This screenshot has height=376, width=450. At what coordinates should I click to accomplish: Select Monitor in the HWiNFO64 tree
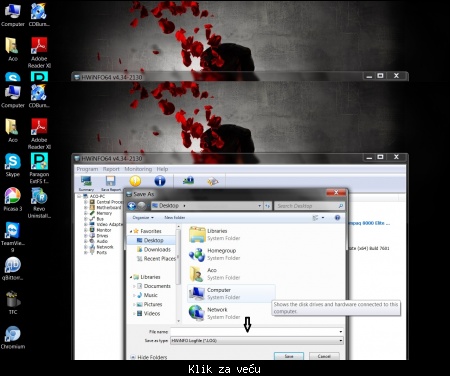coord(104,230)
